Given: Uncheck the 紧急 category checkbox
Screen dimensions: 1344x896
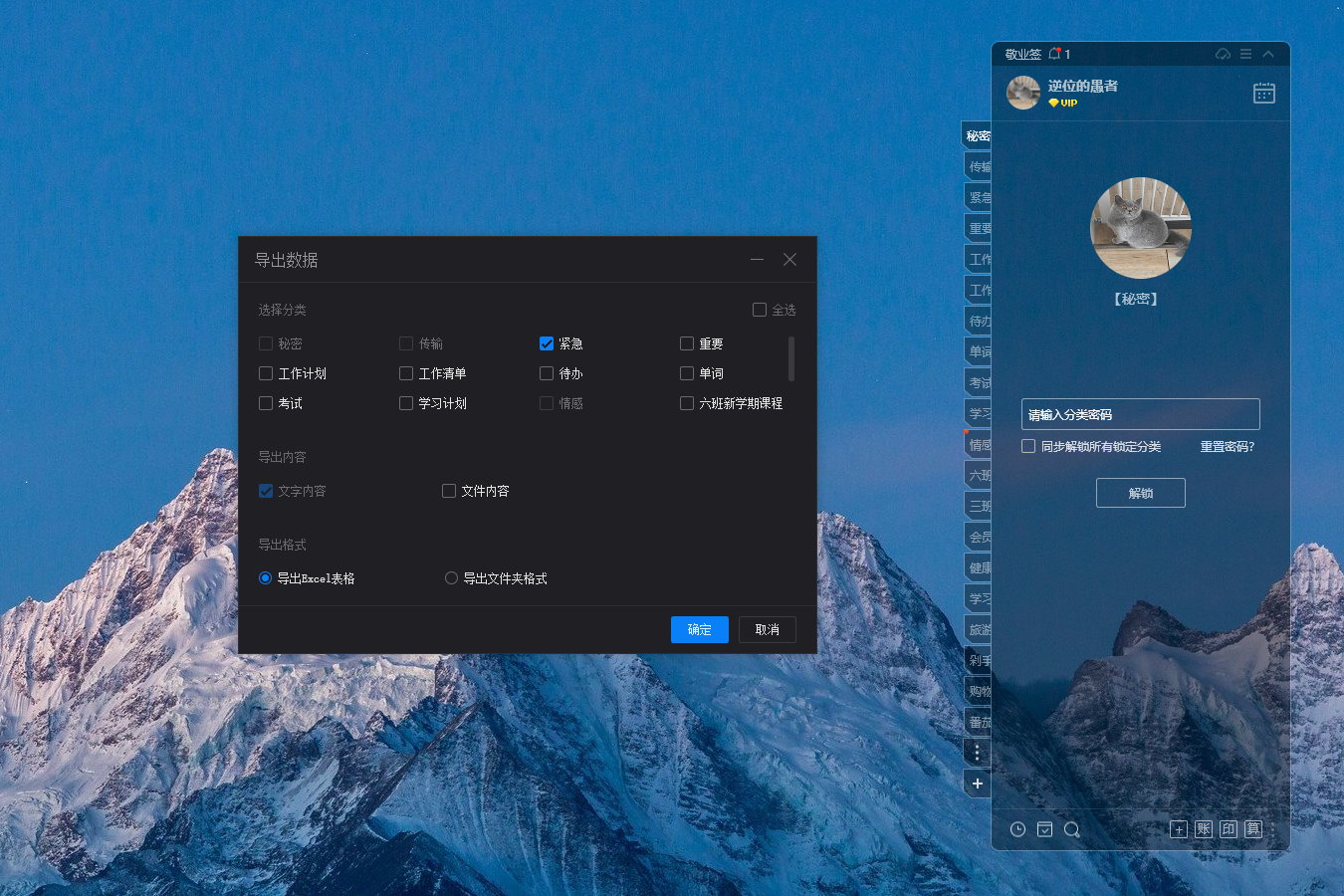Looking at the screenshot, I should click(547, 343).
